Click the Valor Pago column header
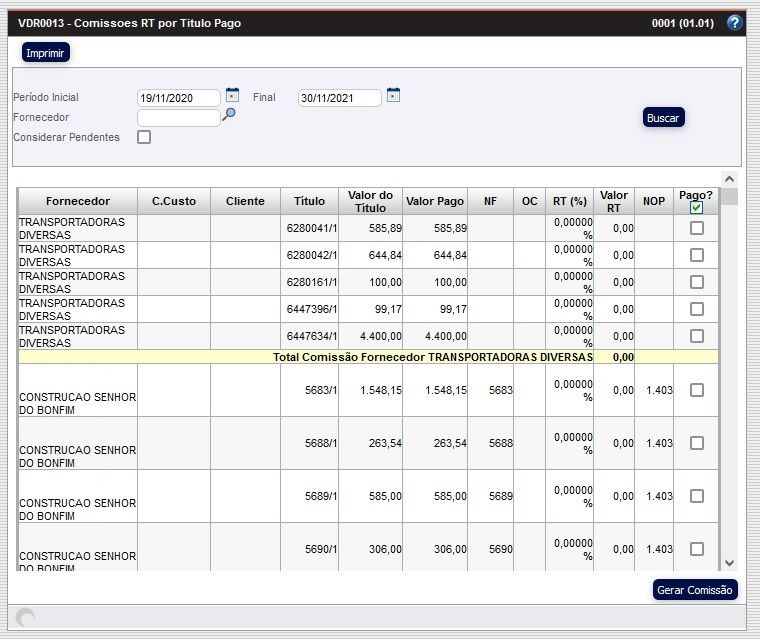 click(435, 201)
